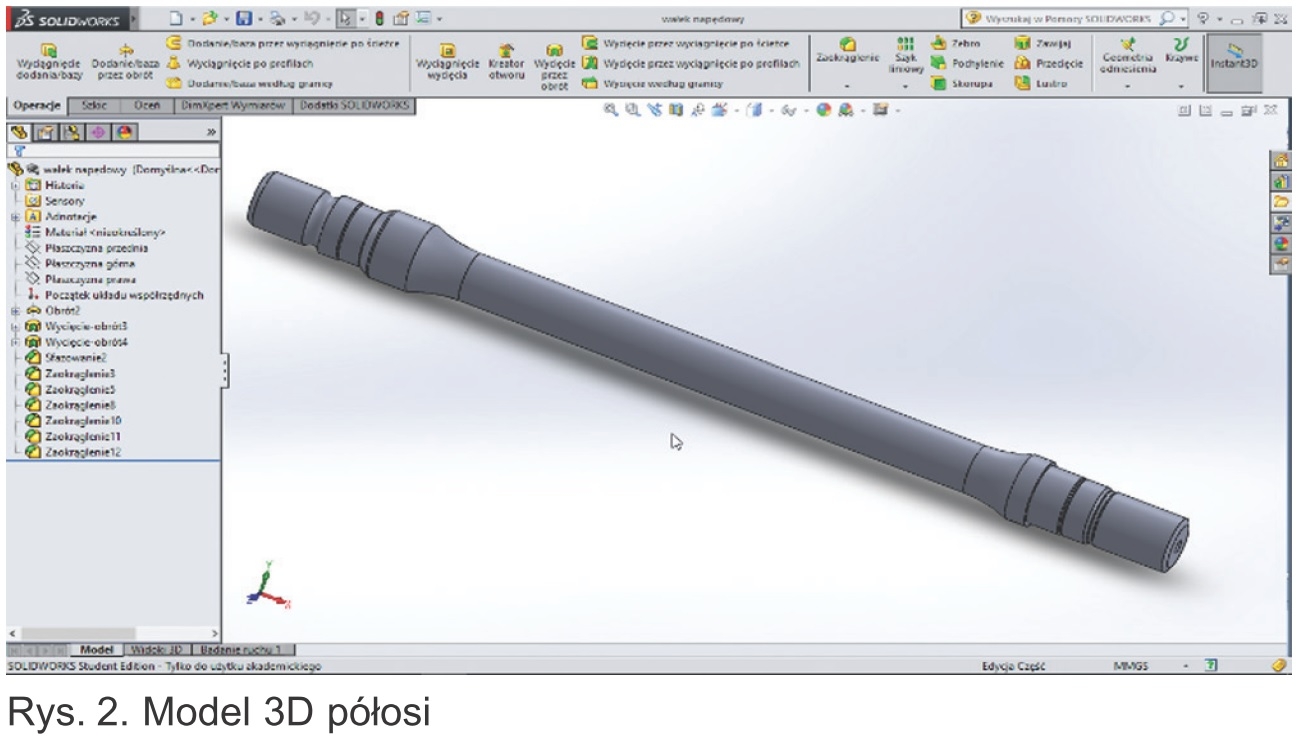Click the Rebuild traffic light icon

click(x=379, y=17)
